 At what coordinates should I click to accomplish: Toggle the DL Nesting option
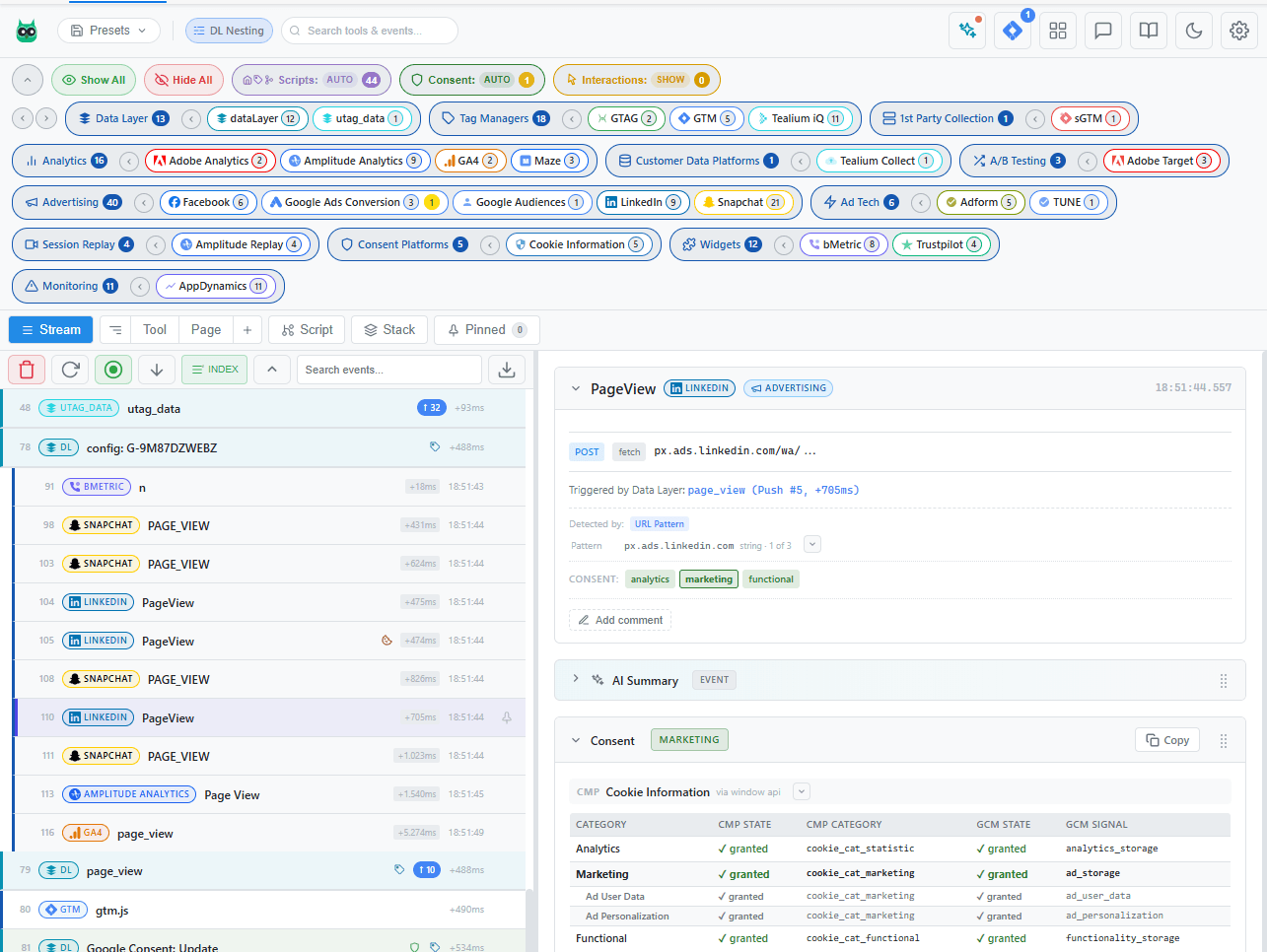(229, 31)
